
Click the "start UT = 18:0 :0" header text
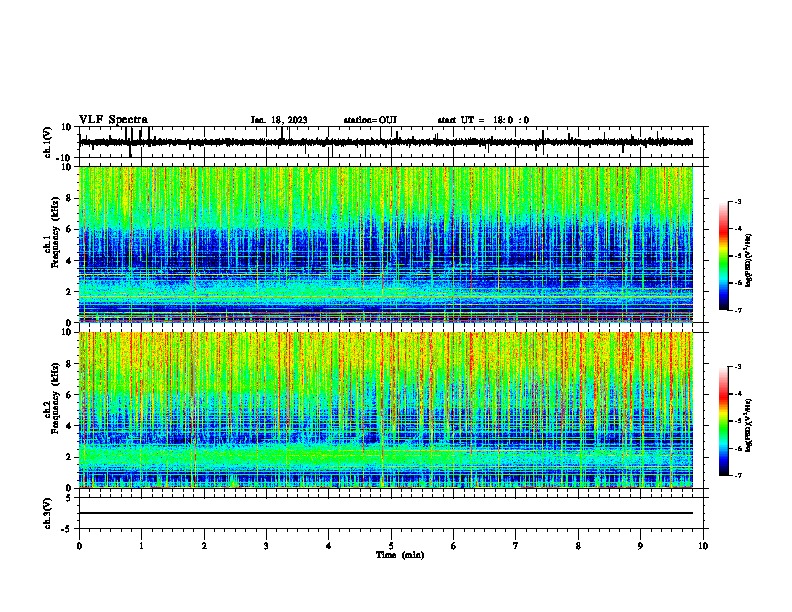[x=483, y=120]
